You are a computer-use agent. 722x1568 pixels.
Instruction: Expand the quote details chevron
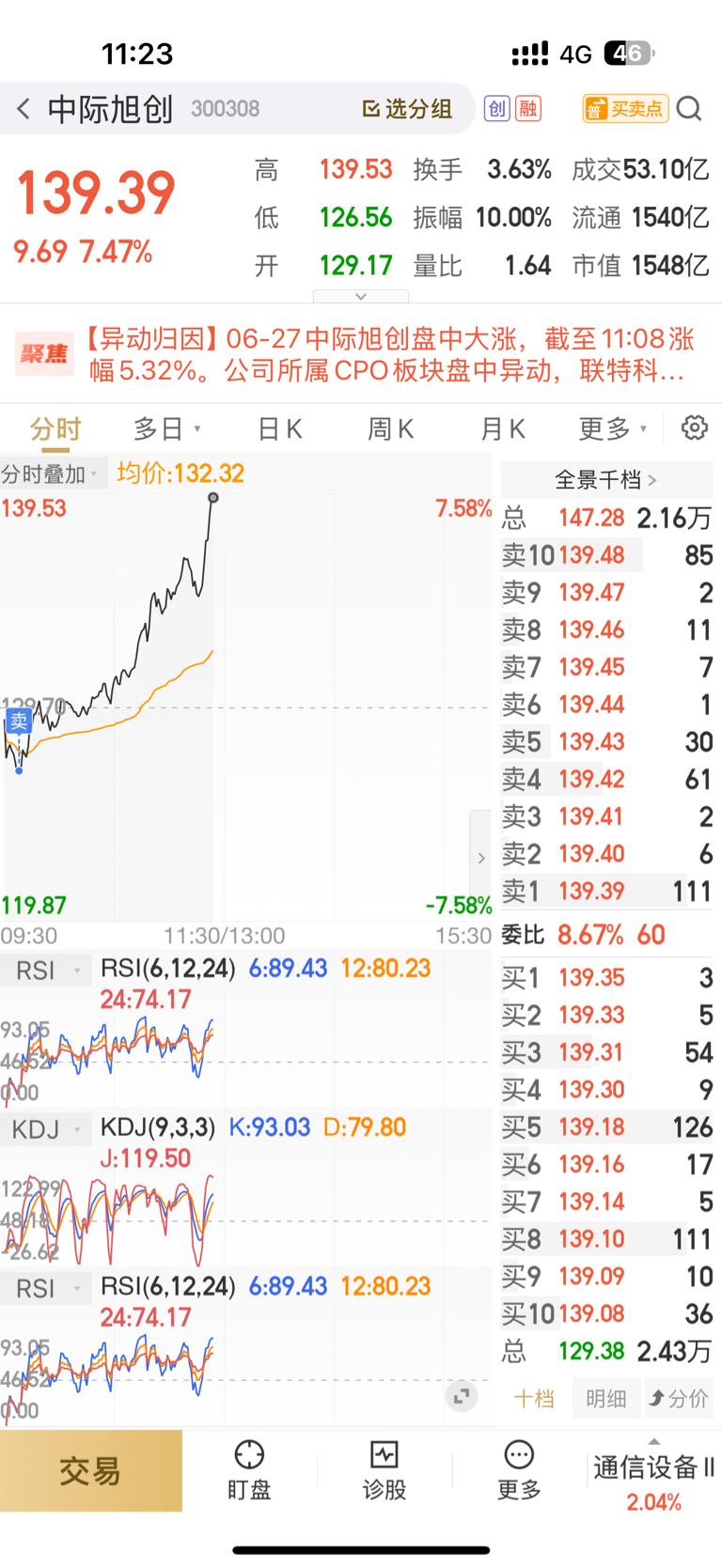tap(361, 296)
